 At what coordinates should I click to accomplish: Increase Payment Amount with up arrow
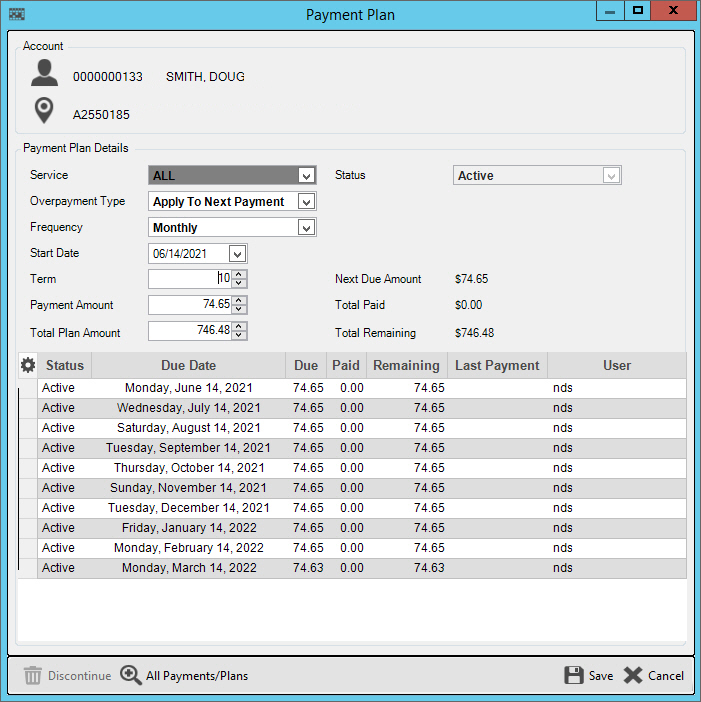point(239,300)
